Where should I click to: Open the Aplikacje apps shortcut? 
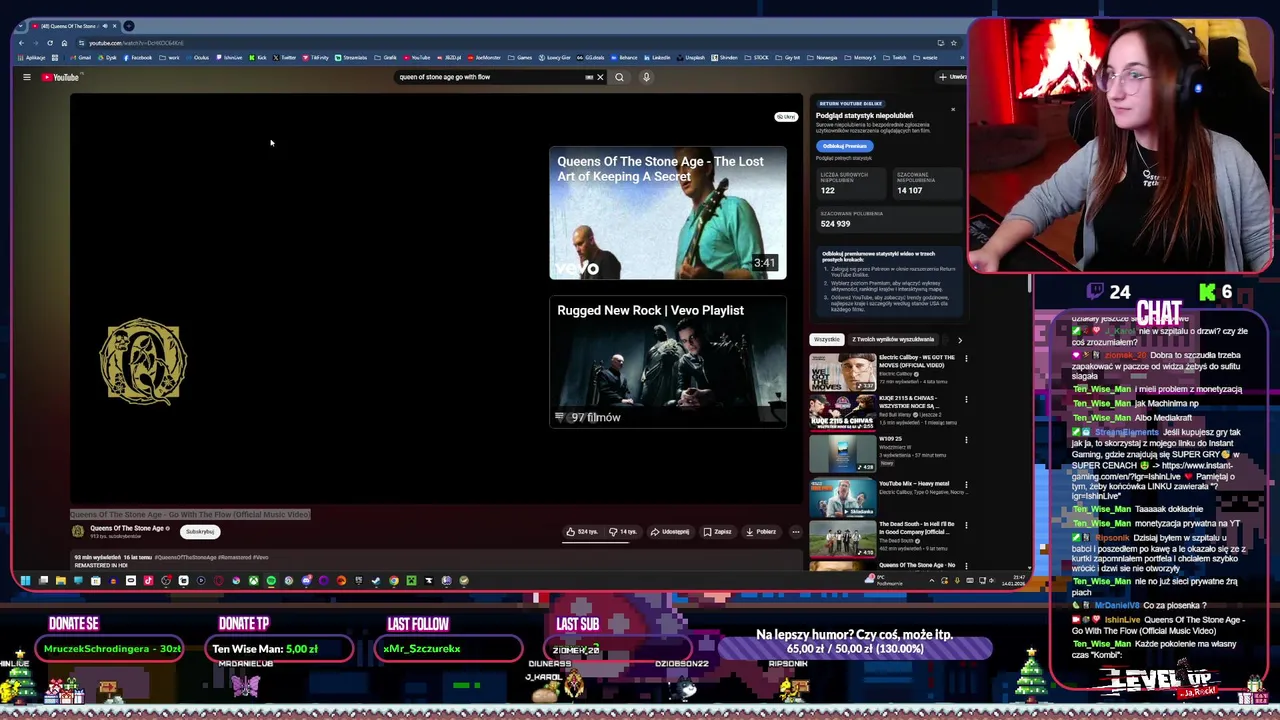(x=32, y=58)
